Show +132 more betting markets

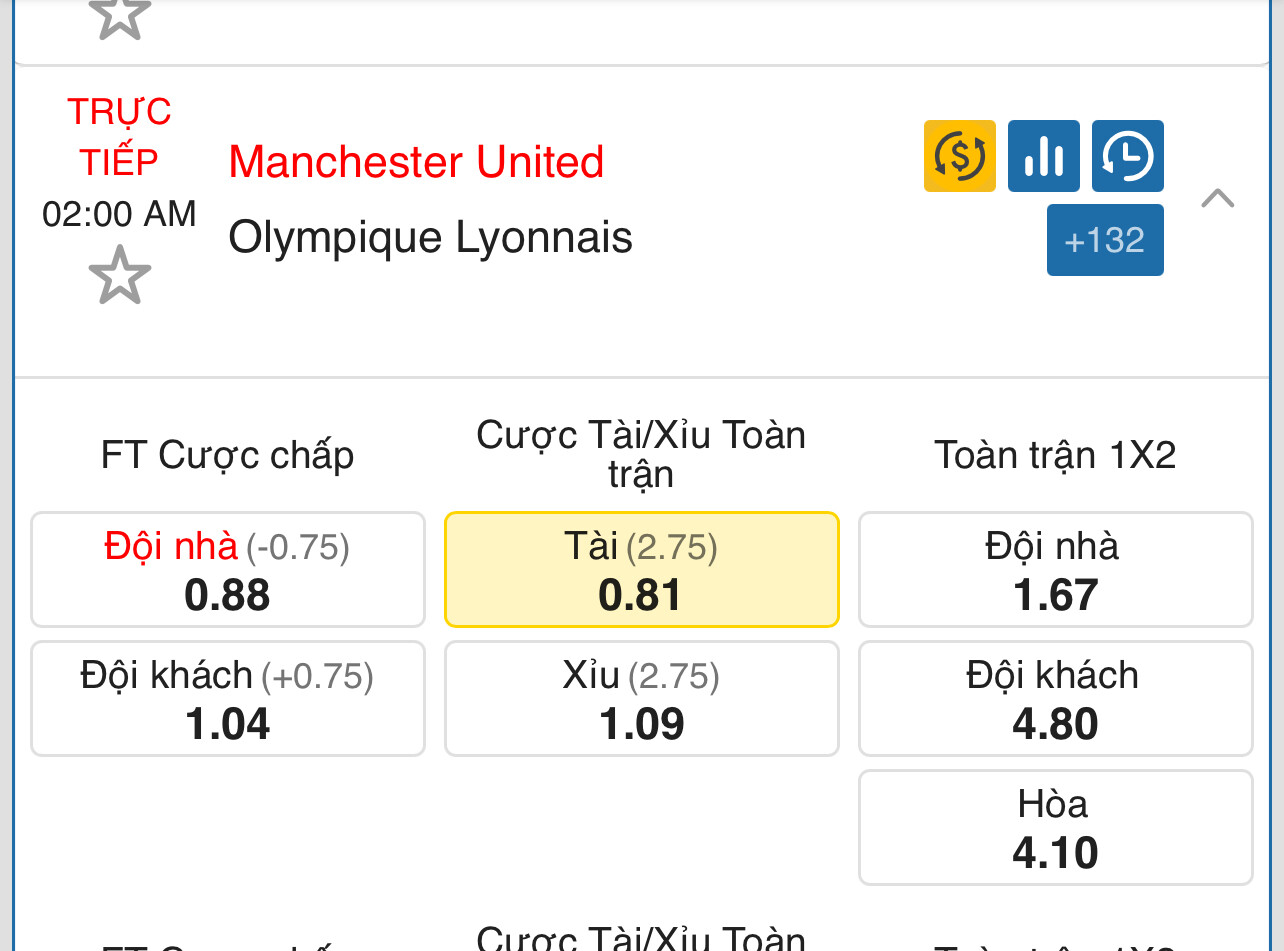1105,240
